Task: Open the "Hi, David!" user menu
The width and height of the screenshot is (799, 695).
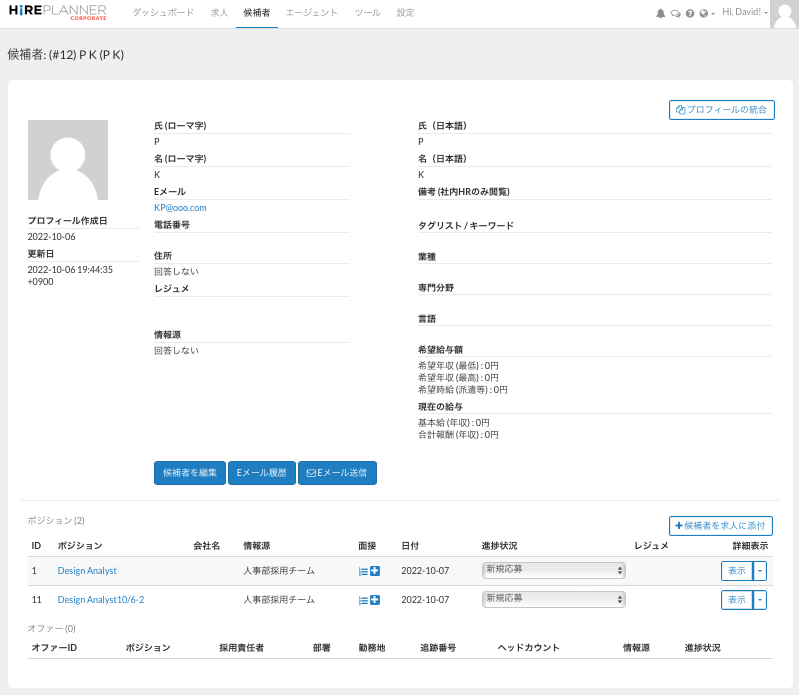Action: tap(744, 12)
